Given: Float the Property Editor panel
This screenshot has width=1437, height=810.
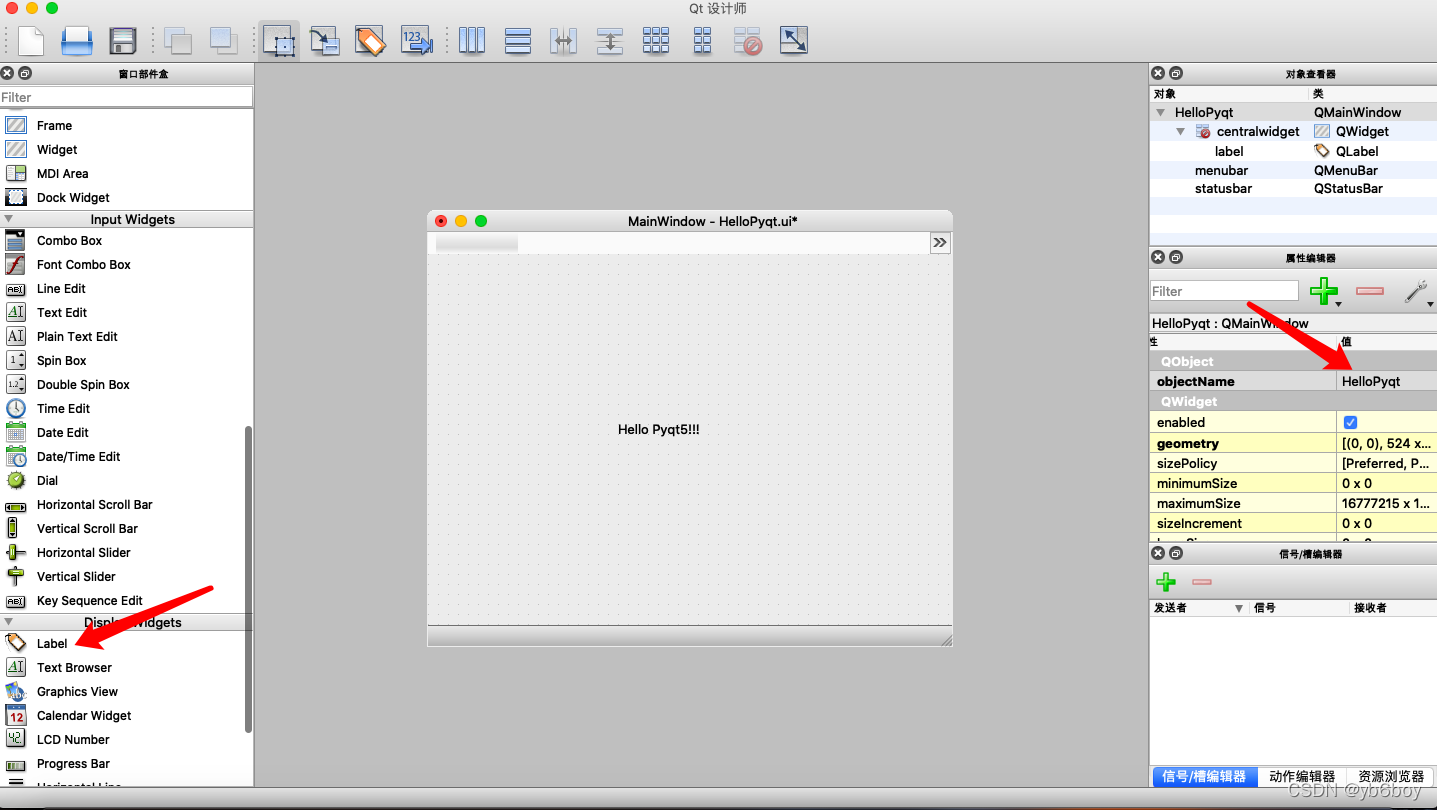Looking at the screenshot, I should (x=1176, y=257).
